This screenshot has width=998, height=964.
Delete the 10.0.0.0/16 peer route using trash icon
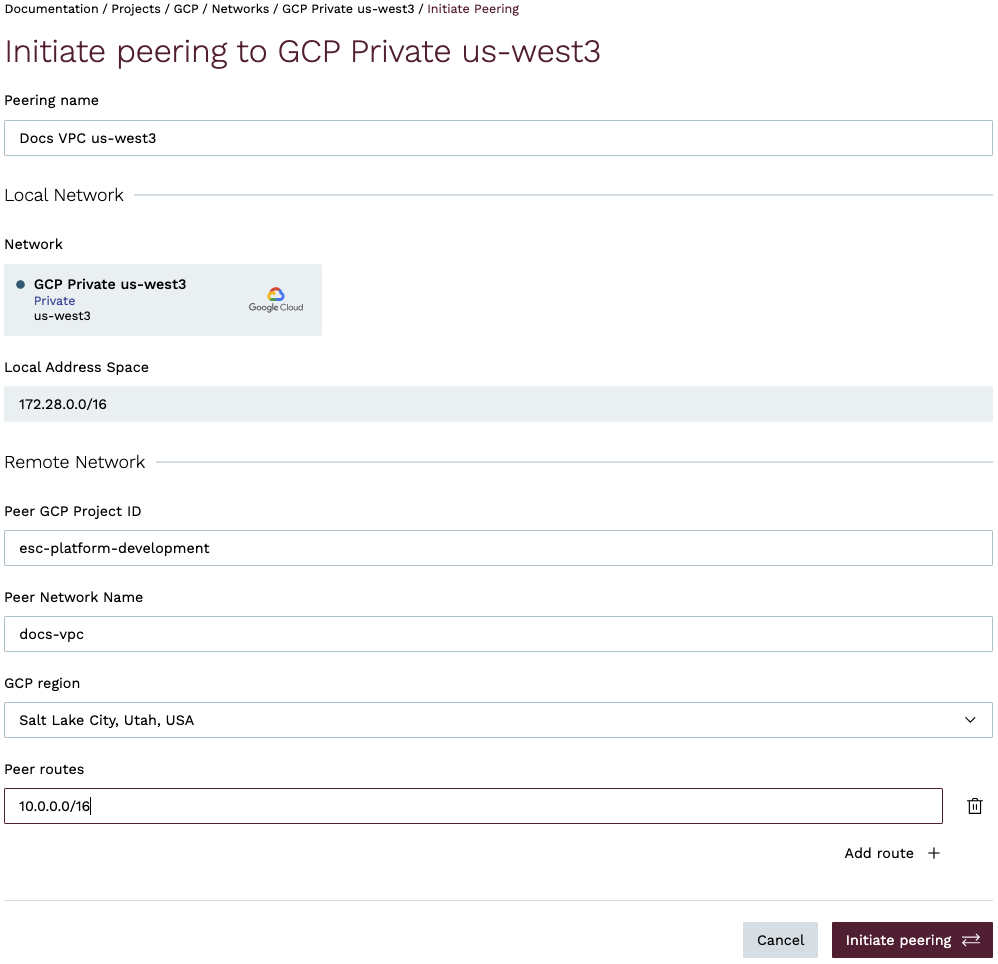pos(975,806)
